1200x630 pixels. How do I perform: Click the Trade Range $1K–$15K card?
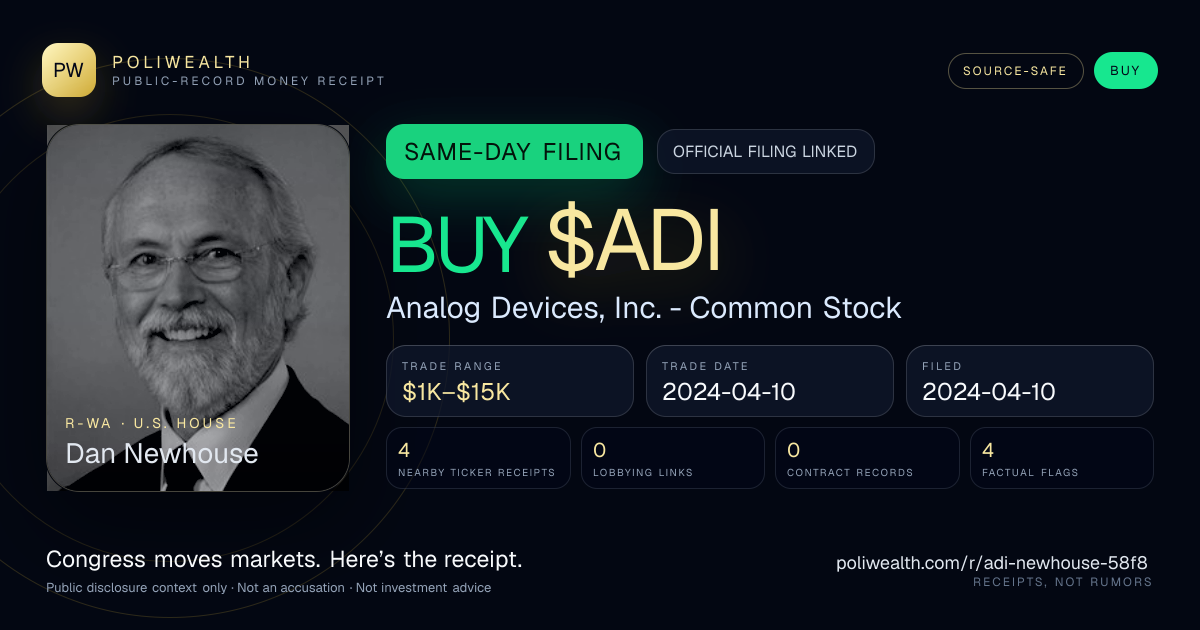point(510,381)
